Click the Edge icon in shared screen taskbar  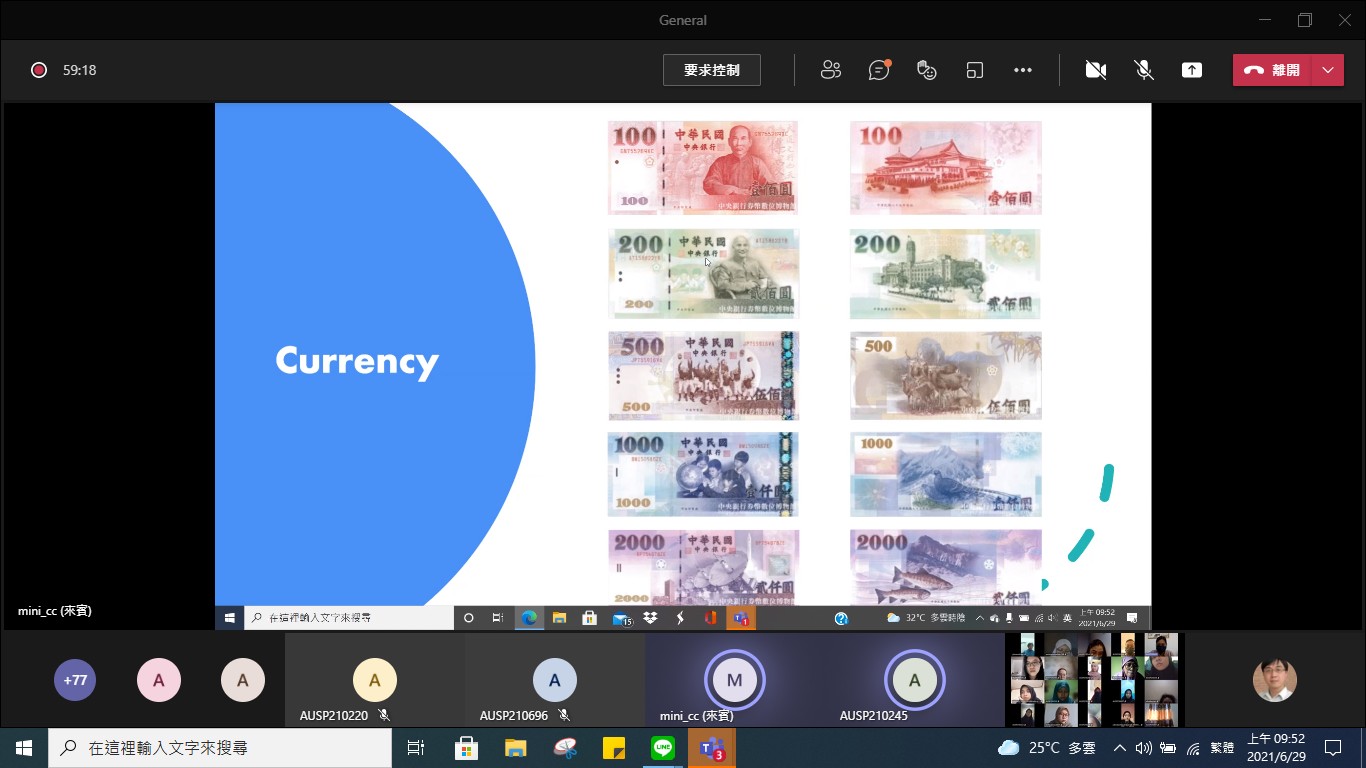coord(529,618)
